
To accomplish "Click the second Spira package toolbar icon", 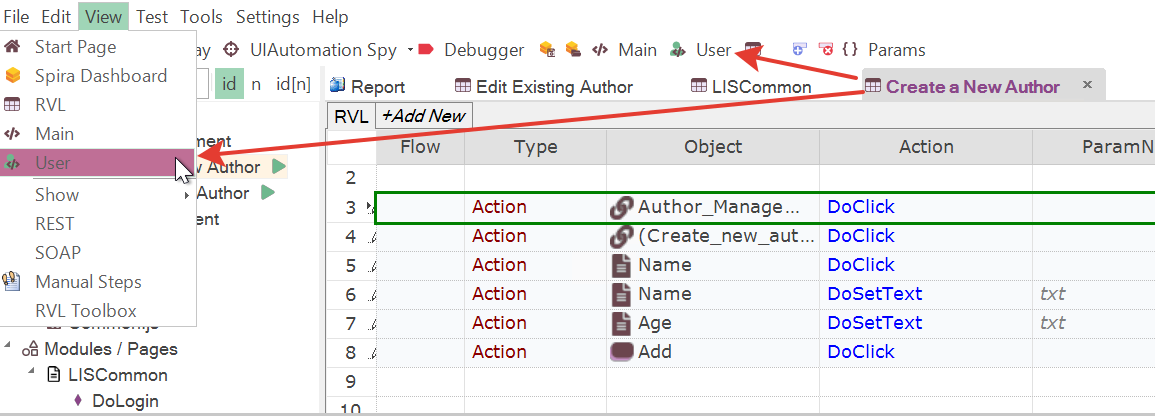I will 573,49.
